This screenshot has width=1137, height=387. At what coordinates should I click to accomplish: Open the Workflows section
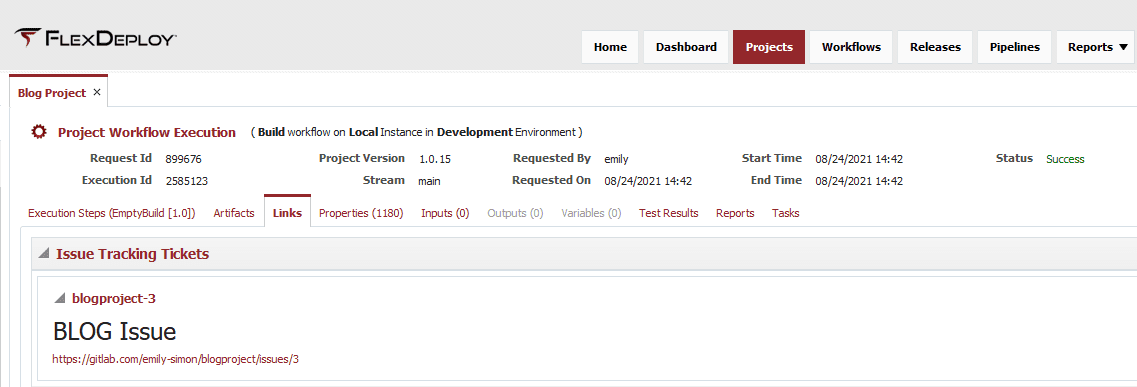[851, 47]
